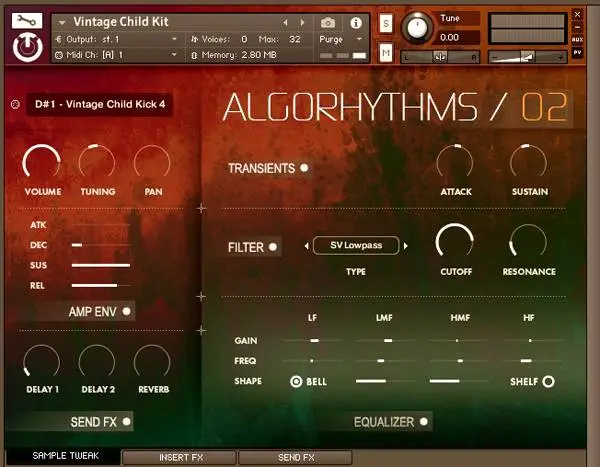This screenshot has width=600, height=467.
Task: Click the plus marker beside the Amp Env section
Action: pos(201,330)
